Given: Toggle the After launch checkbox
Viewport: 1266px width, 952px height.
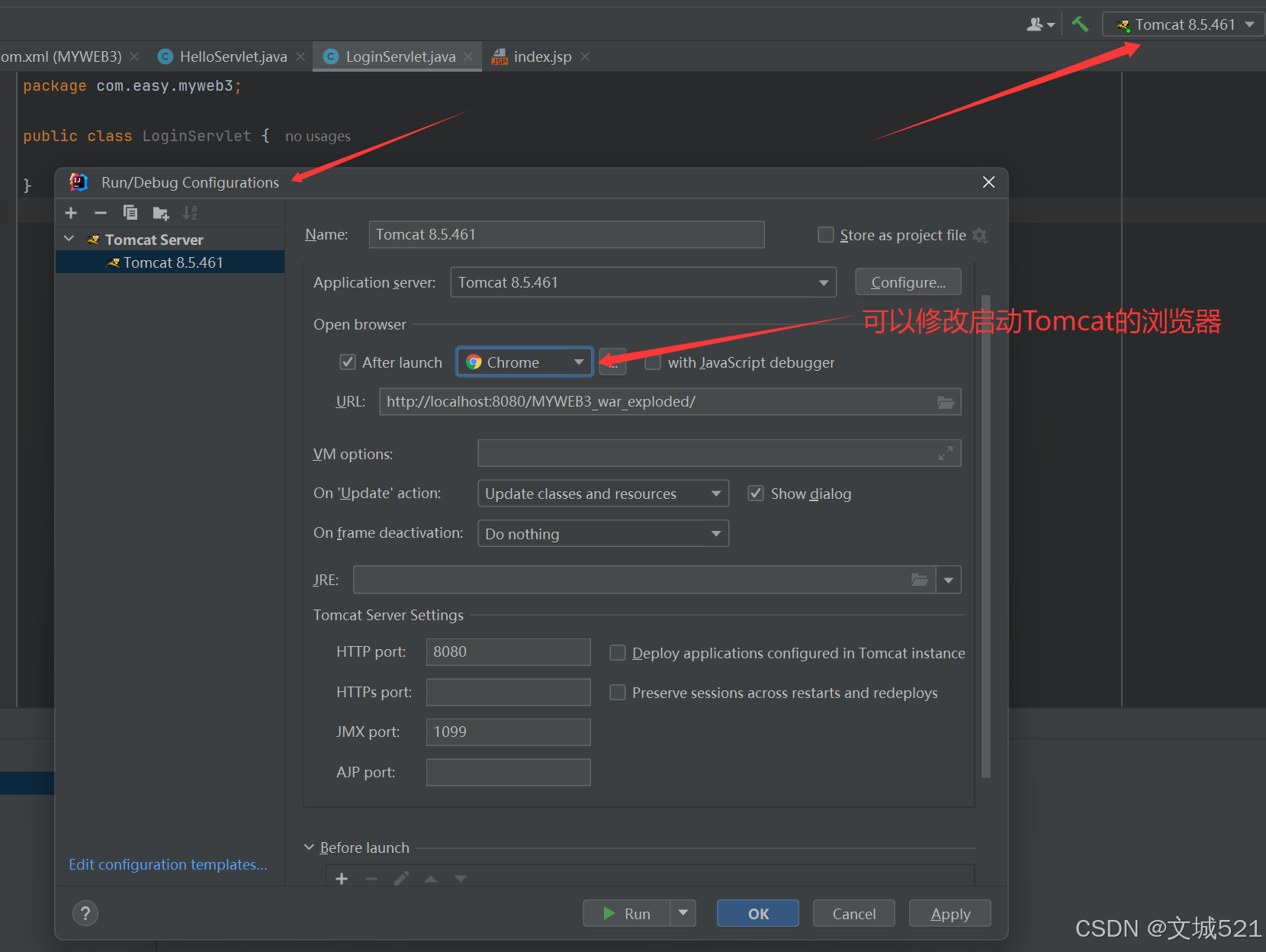Looking at the screenshot, I should (x=348, y=362).
